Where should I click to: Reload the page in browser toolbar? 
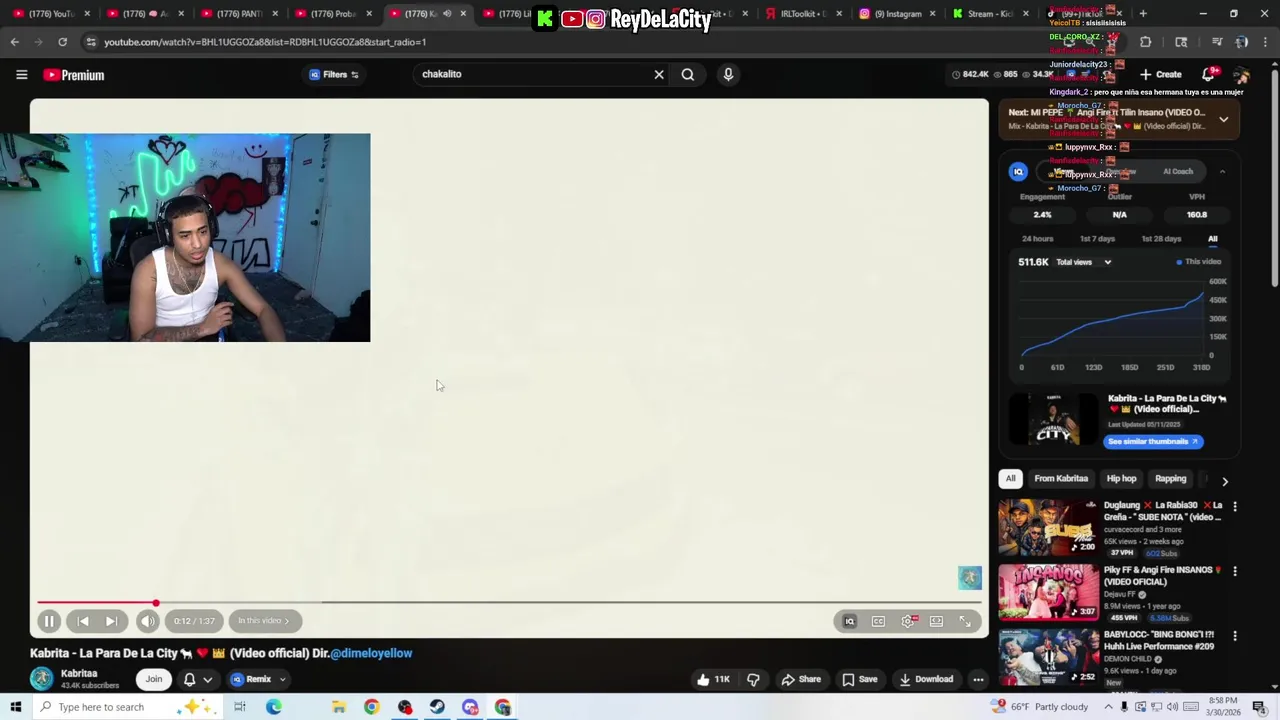coord(62,42)
